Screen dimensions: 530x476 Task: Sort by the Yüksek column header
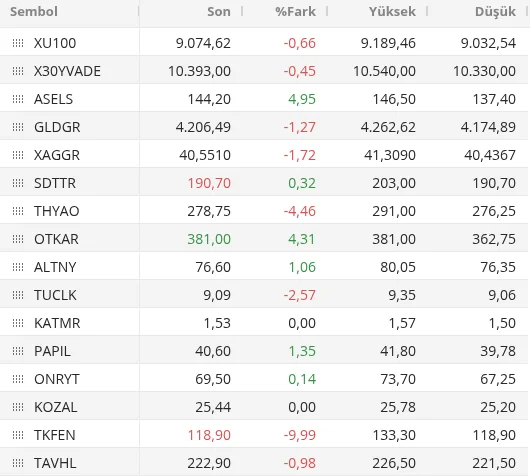click(x=392, y=11)
